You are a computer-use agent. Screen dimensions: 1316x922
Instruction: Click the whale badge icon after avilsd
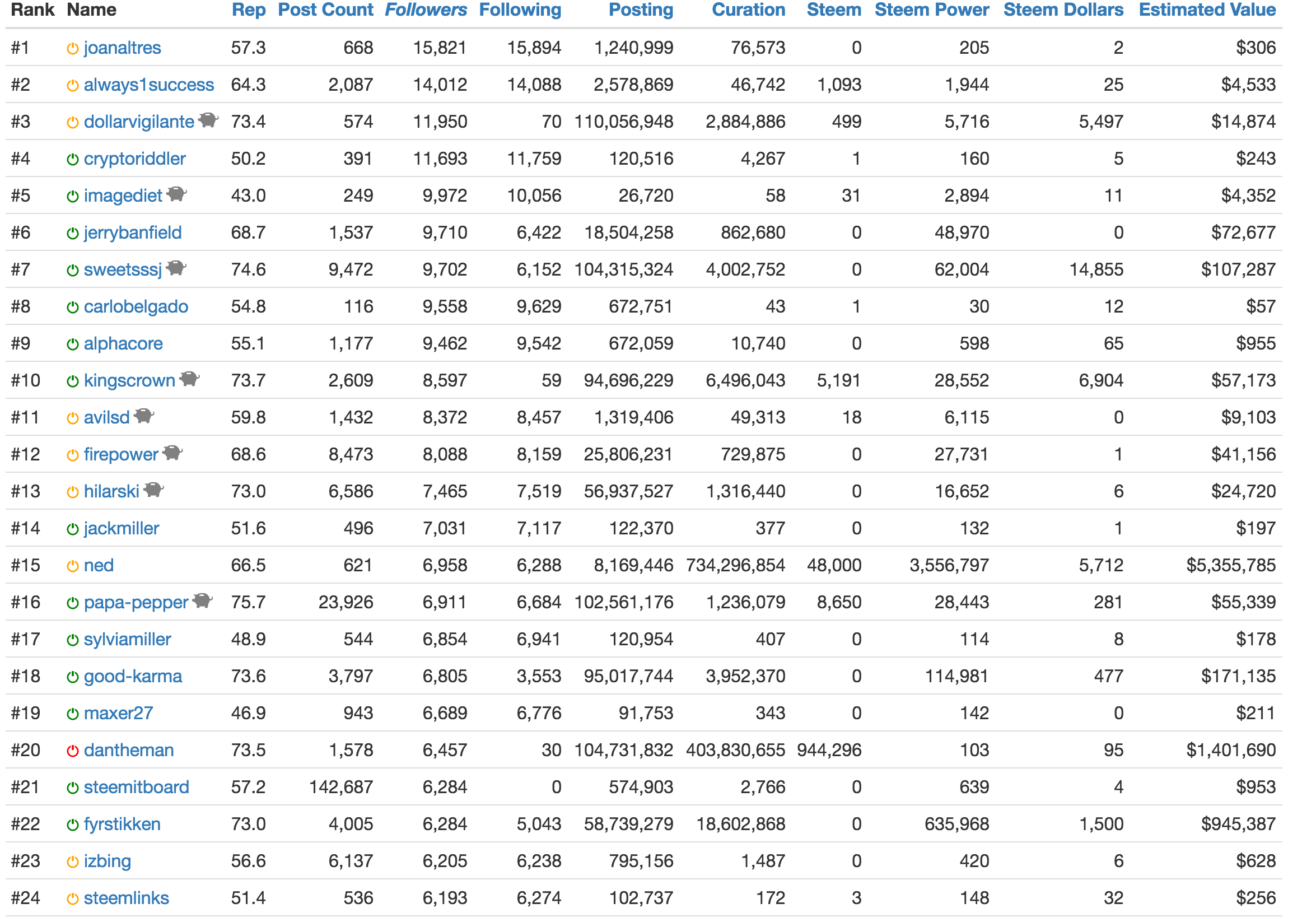coord(144,416)
